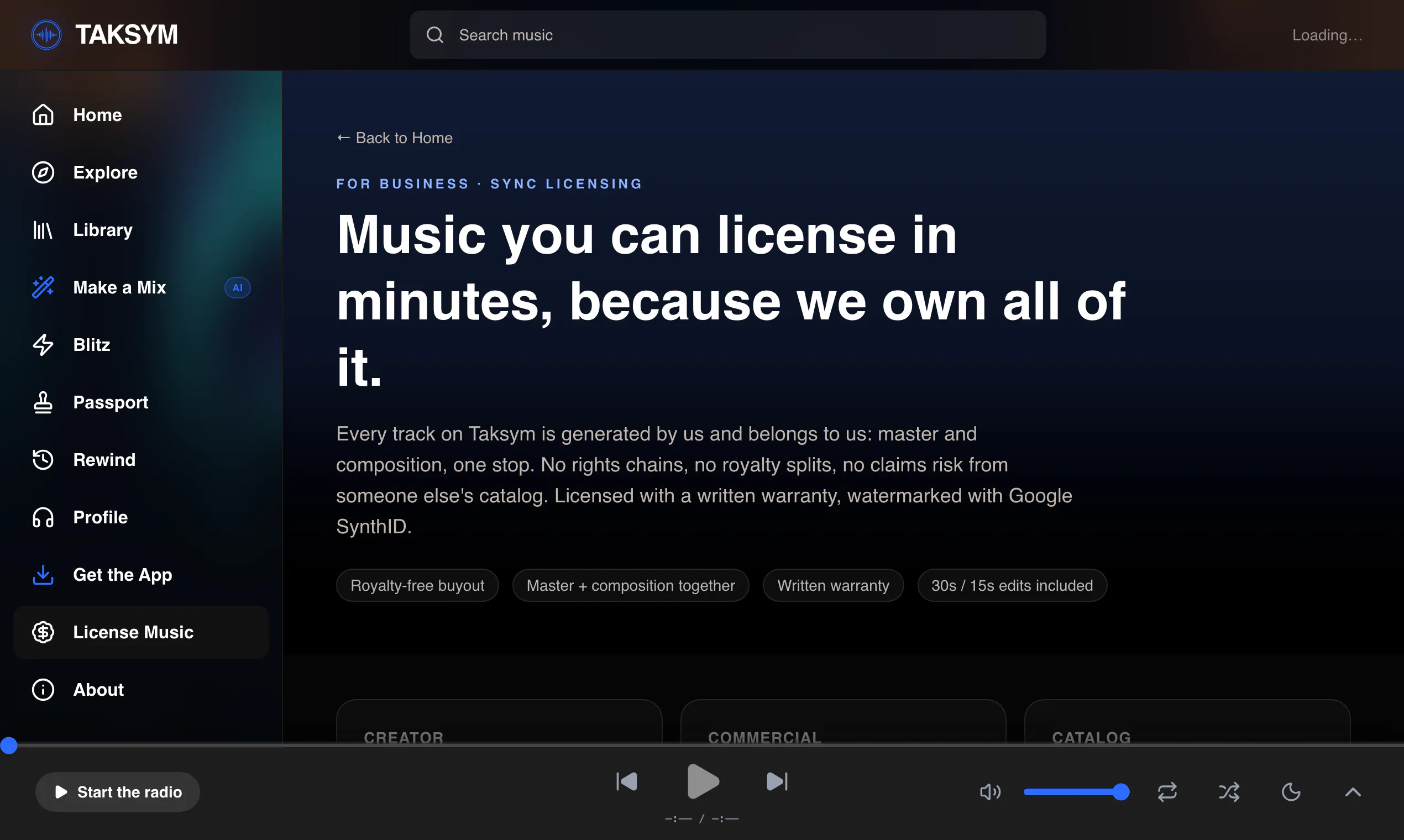
Task: Open Profile label
Action: click(101, 518)
